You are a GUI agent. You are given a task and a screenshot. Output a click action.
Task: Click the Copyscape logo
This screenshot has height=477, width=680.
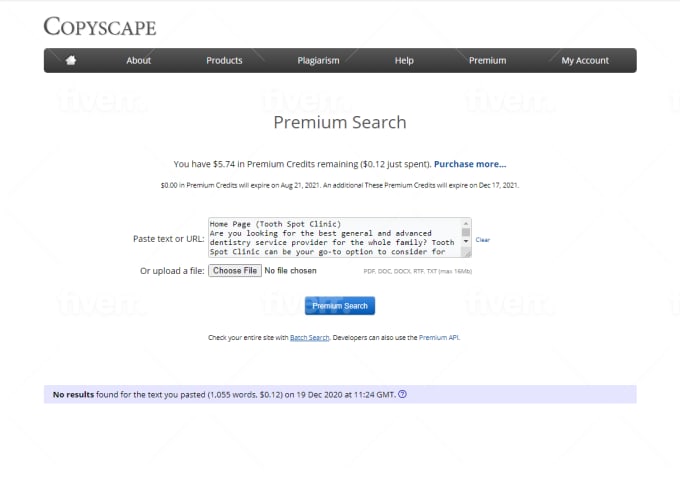pyautogui.click(x=99, y=26)
